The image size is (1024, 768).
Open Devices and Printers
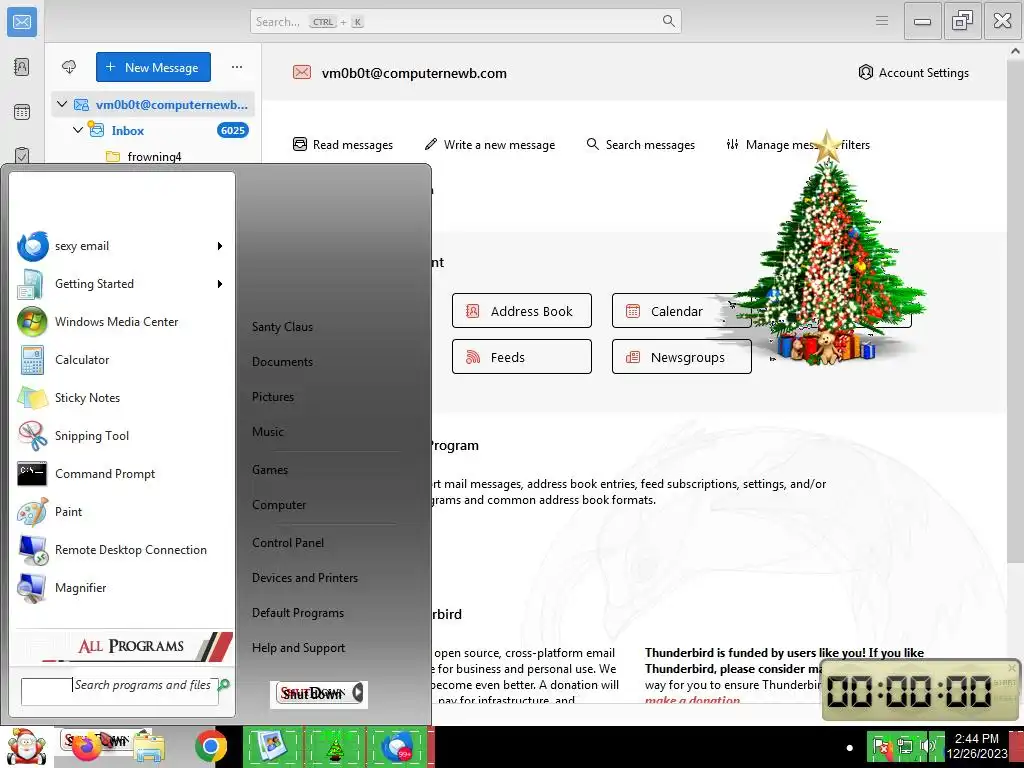(305, 578)
